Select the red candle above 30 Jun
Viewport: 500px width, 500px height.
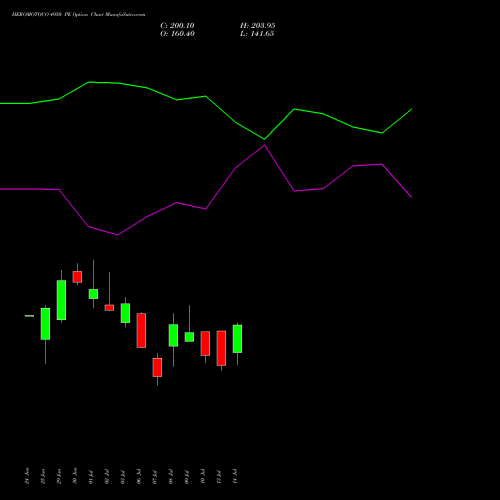(x=77, y=277)
